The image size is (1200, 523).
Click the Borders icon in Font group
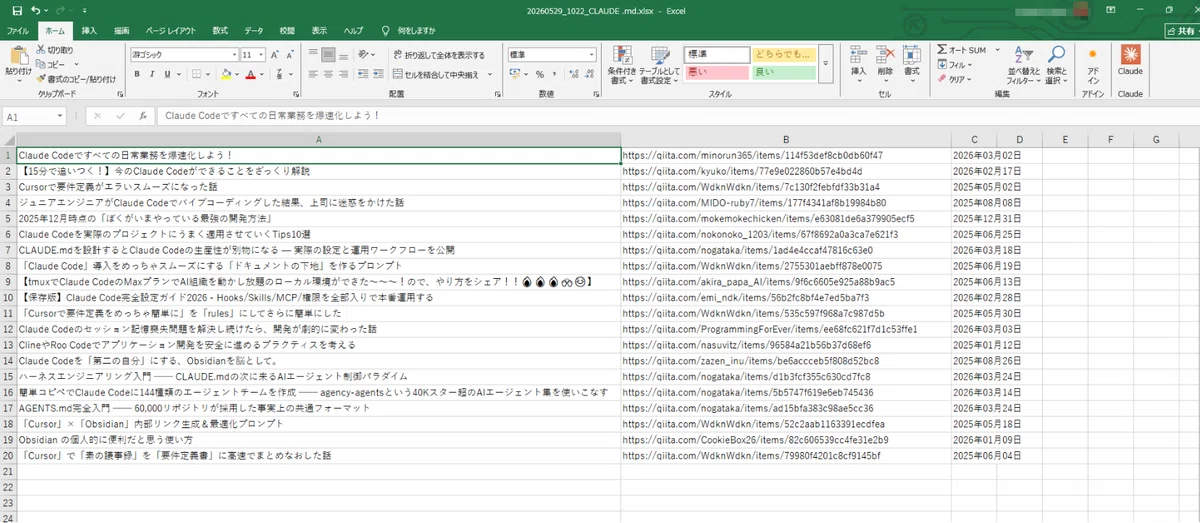pos(196,74)
